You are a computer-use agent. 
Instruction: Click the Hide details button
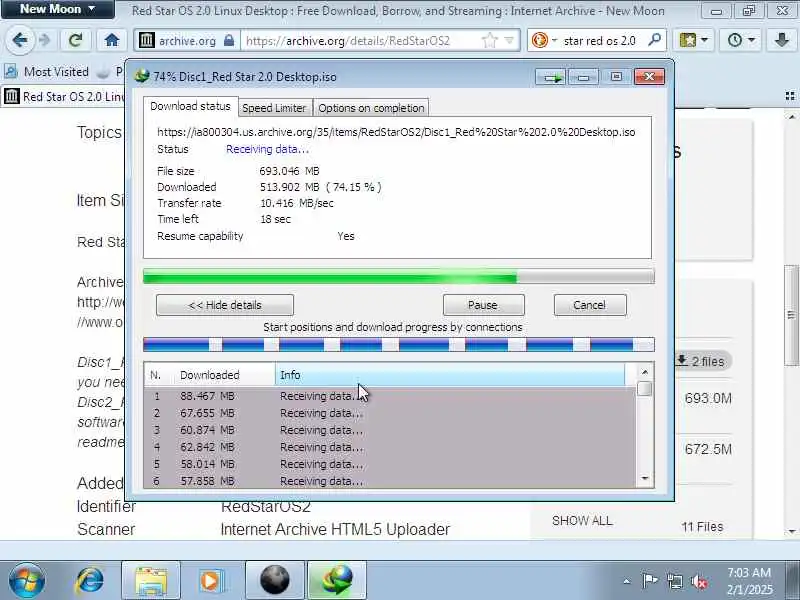pyautogui.click(x=225, y=305)
